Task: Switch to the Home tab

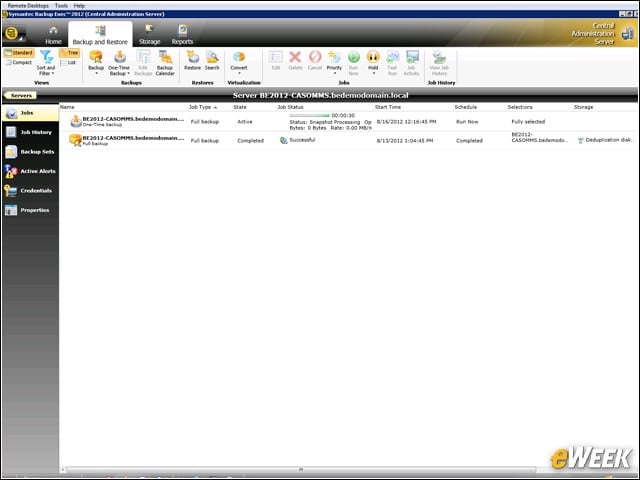Action: (53, 35)
